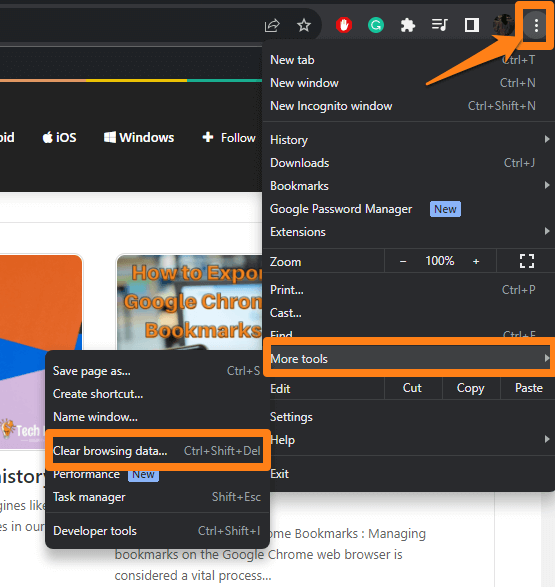
Task: Click the fullscreen icon in Zoom row
Action: 527,261
